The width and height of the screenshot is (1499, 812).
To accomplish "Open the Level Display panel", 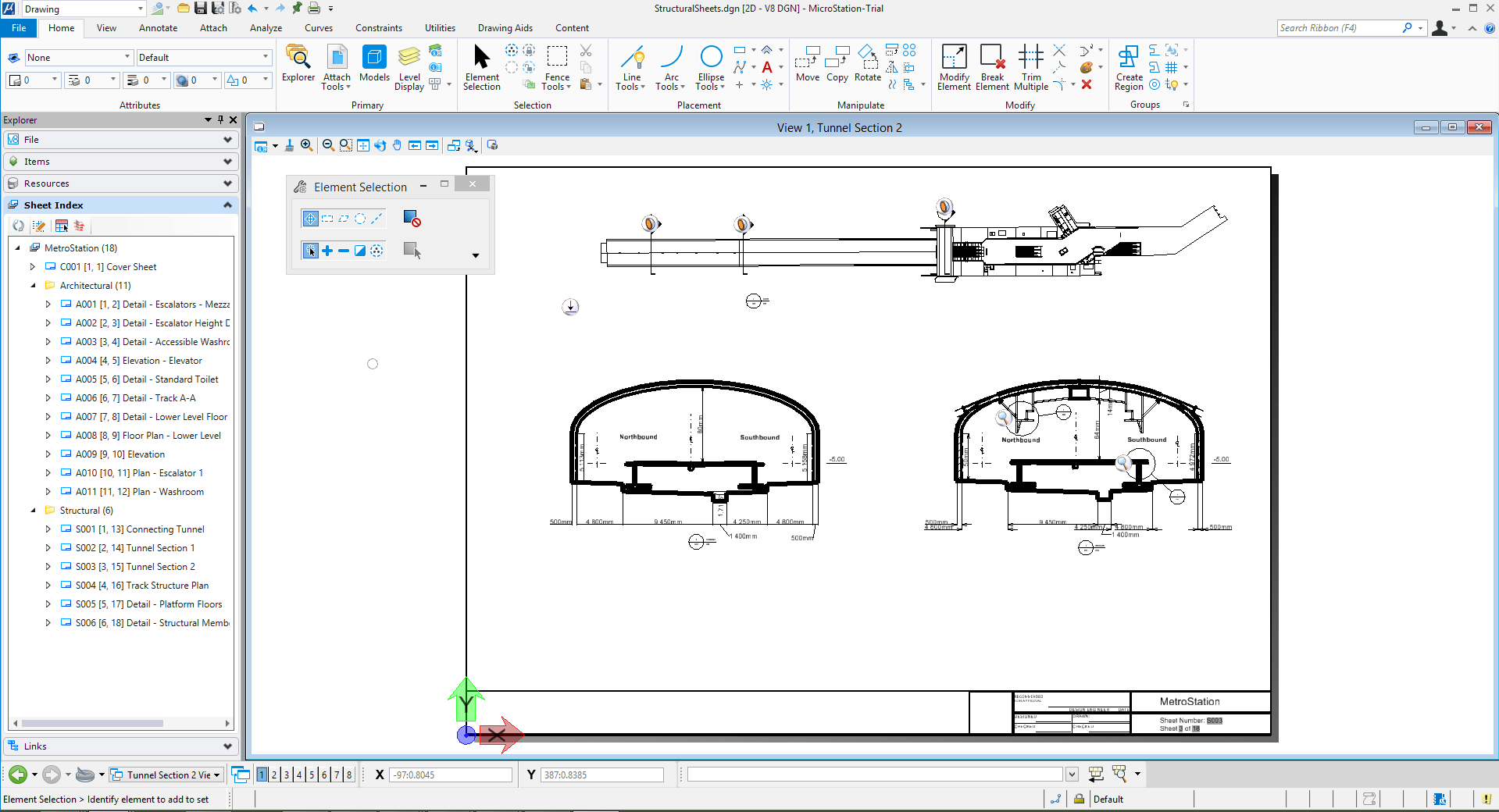I will coord(409,68).
